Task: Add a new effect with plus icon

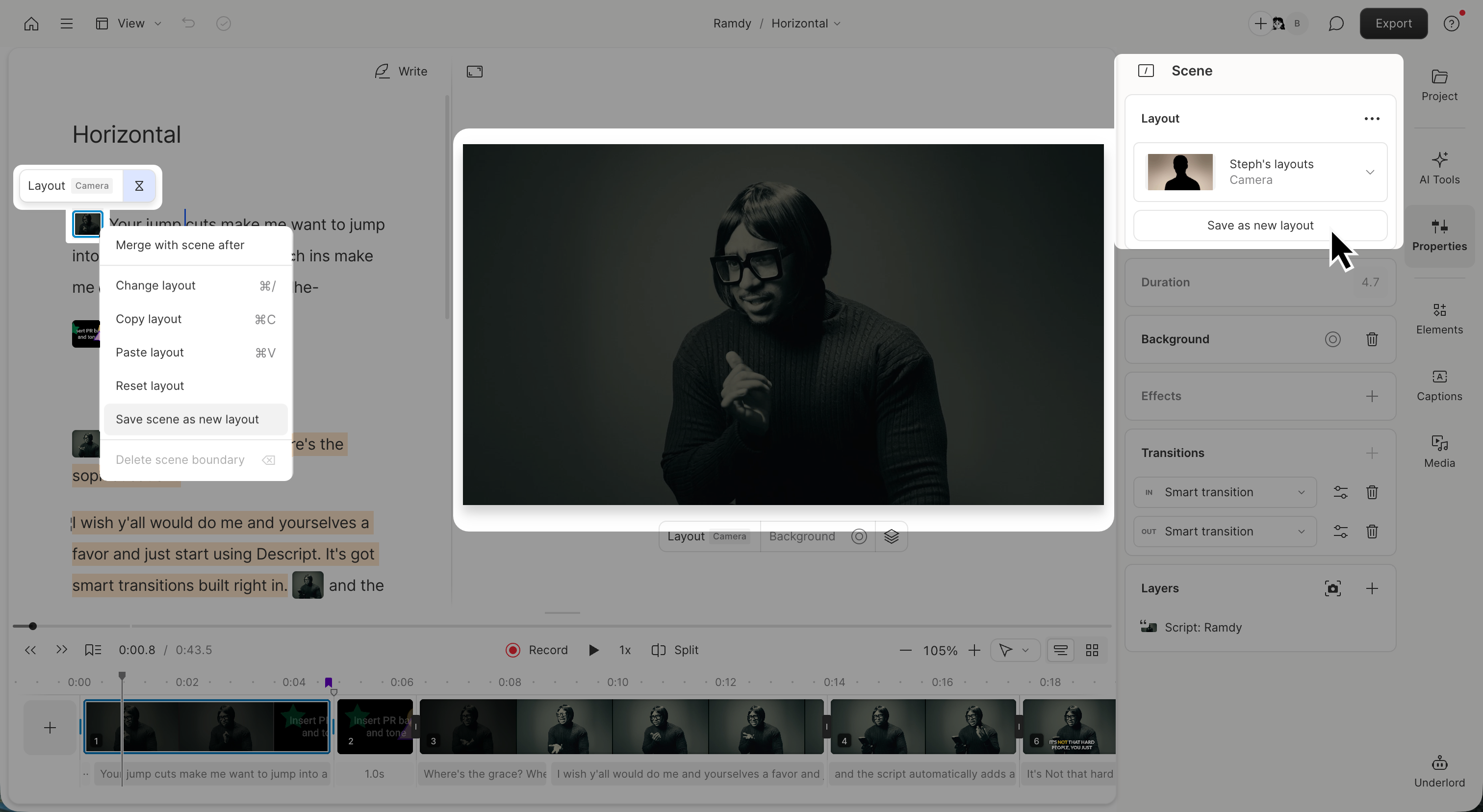Action: pos(1371,396)
